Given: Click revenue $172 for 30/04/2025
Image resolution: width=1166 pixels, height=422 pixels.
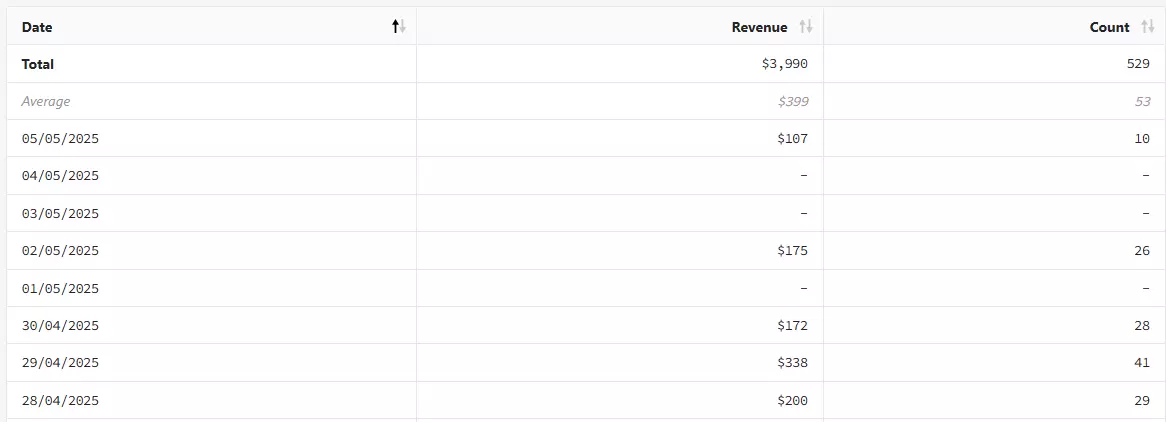Looking at the screenshot, I should pos(793,325).
